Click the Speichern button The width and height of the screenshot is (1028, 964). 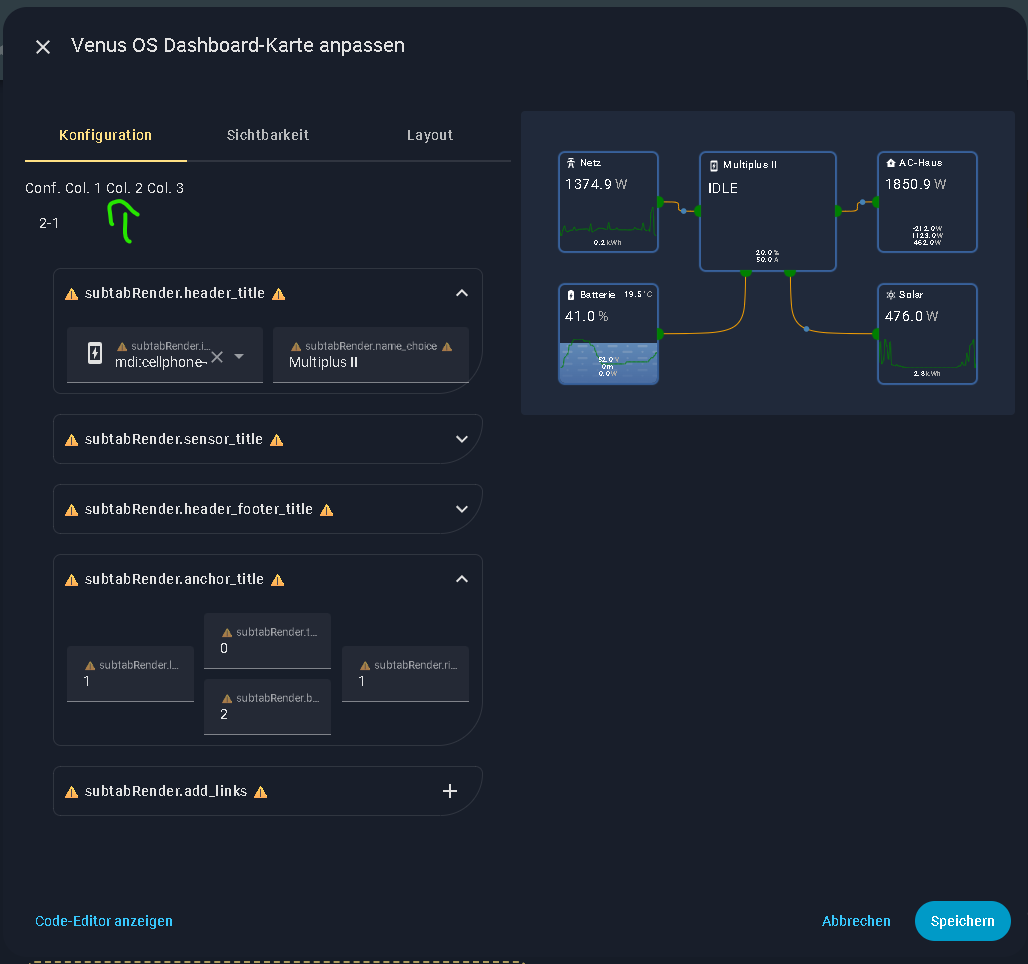click(x=962, y=921)
